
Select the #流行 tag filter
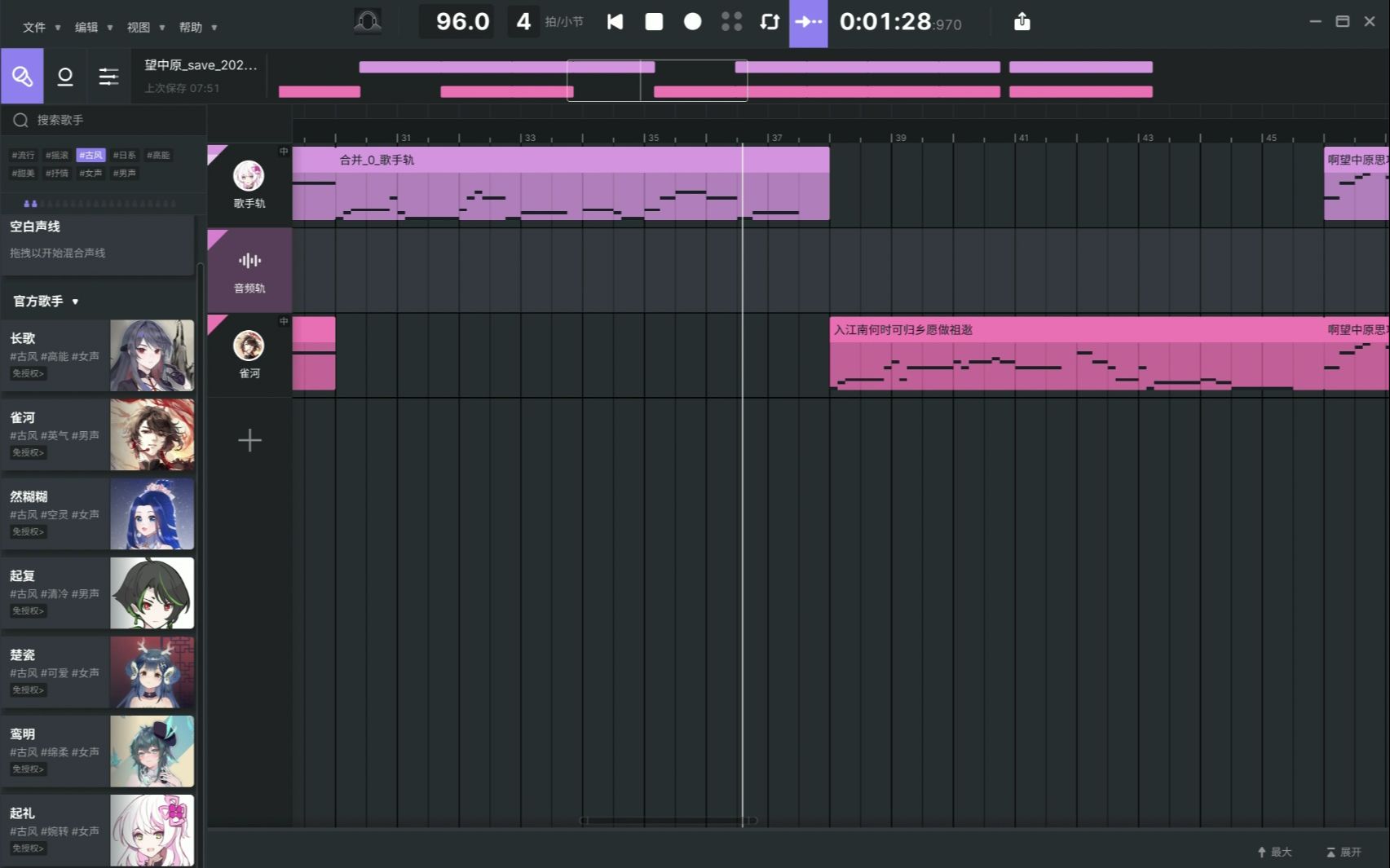coord(23,155)
